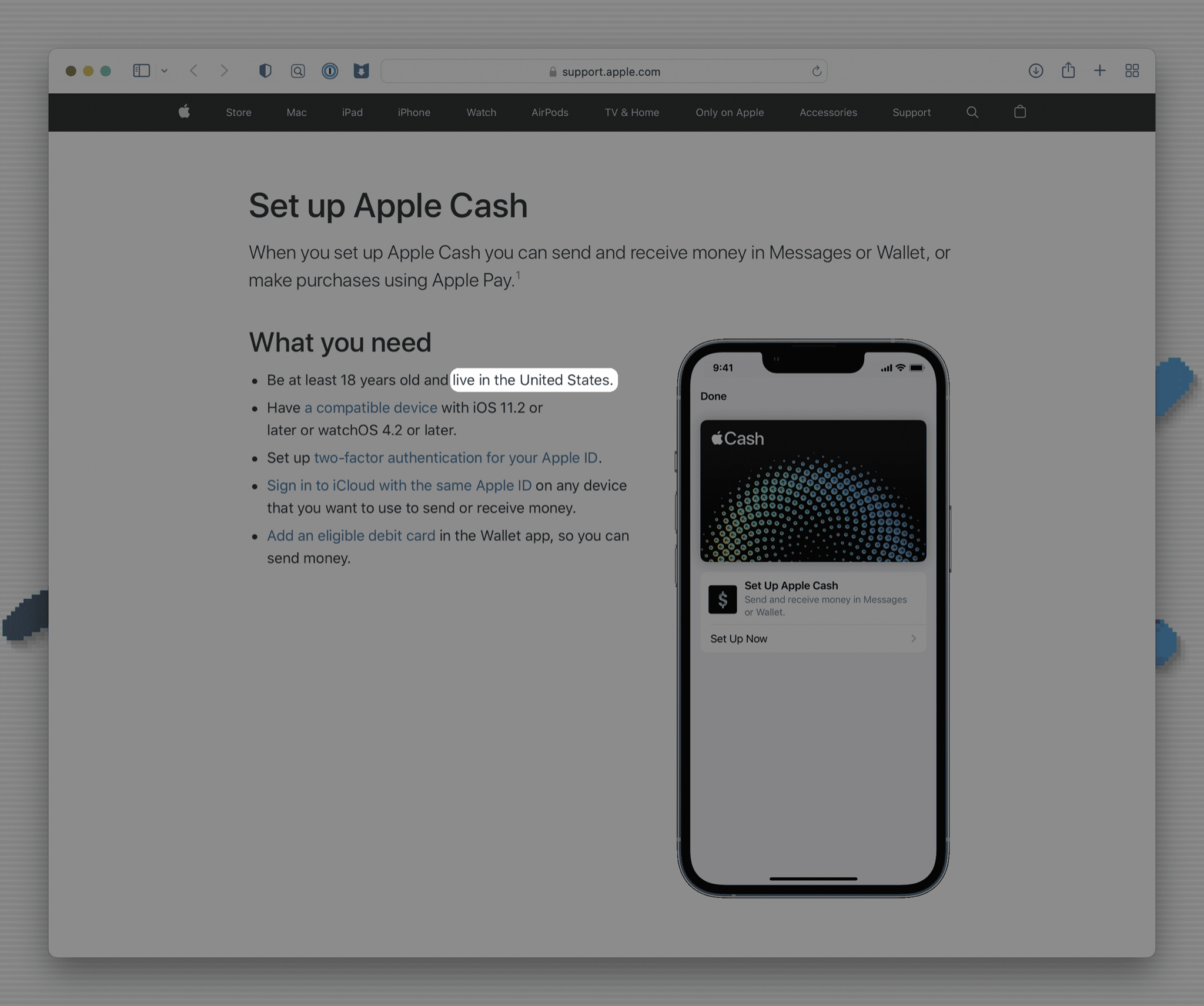Open the shopping bag icon
This screenshot has width=1204, height=1006.
(1020, 112)
